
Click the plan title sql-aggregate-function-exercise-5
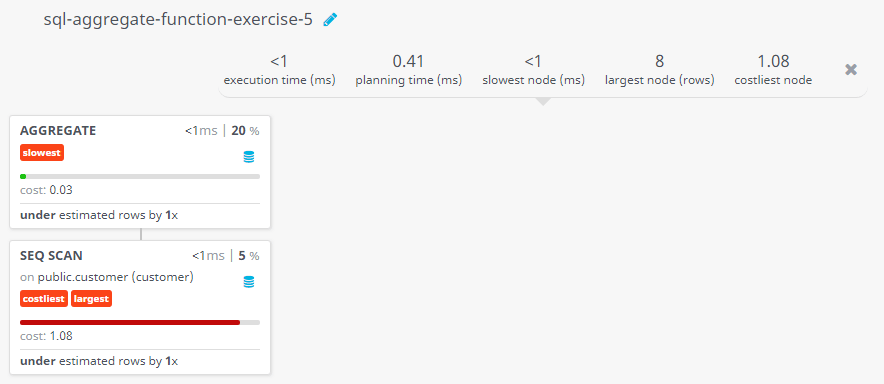tap(178, 20)
